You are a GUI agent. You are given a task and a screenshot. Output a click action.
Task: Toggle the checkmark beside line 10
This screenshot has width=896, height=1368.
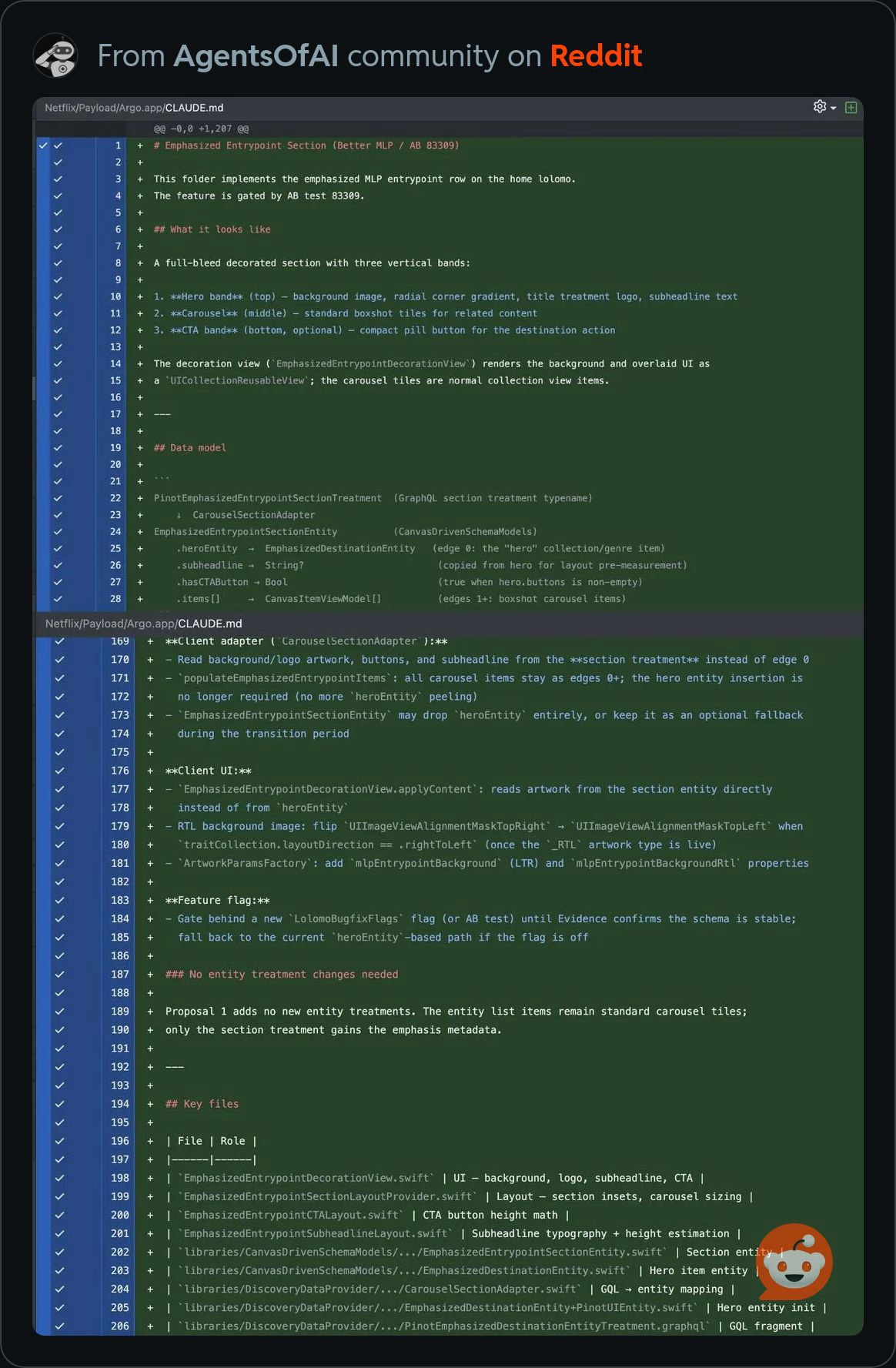pyautogui.click(x=58, y=296)
